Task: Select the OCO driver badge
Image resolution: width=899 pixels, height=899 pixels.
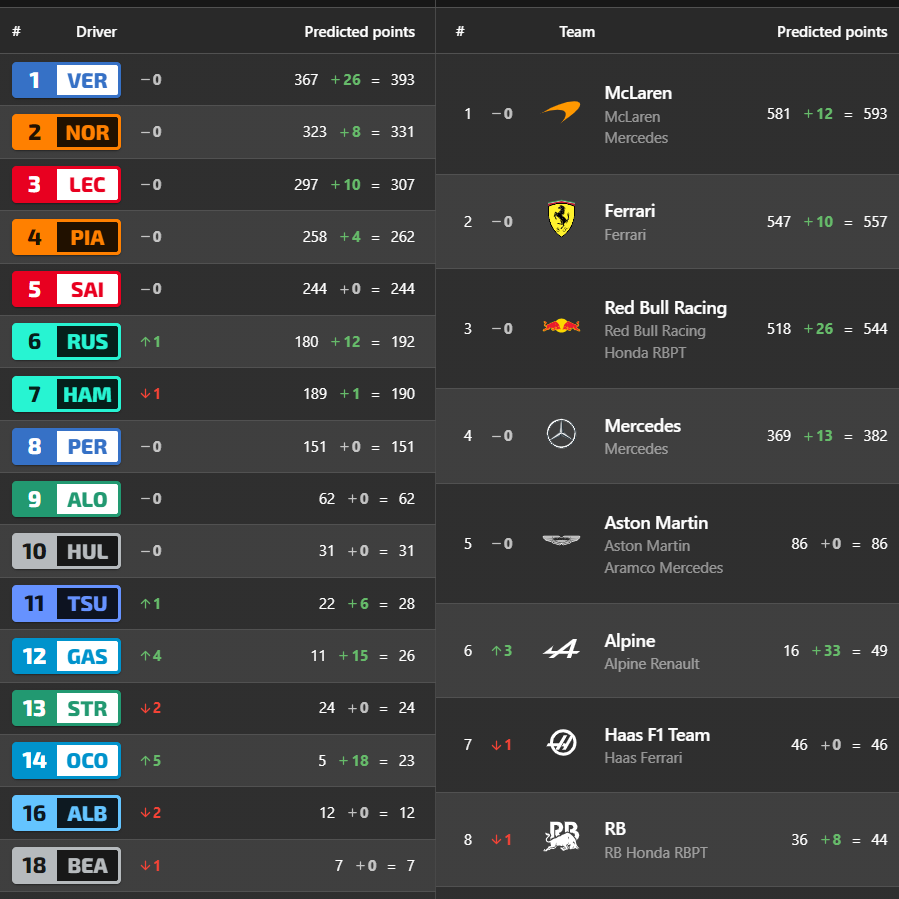Action: pos(67,760)
